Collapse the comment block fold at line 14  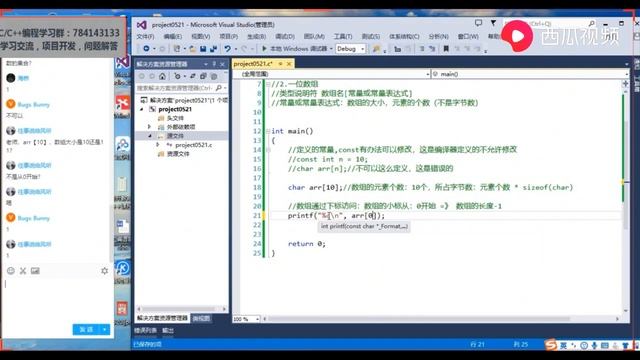268,150
